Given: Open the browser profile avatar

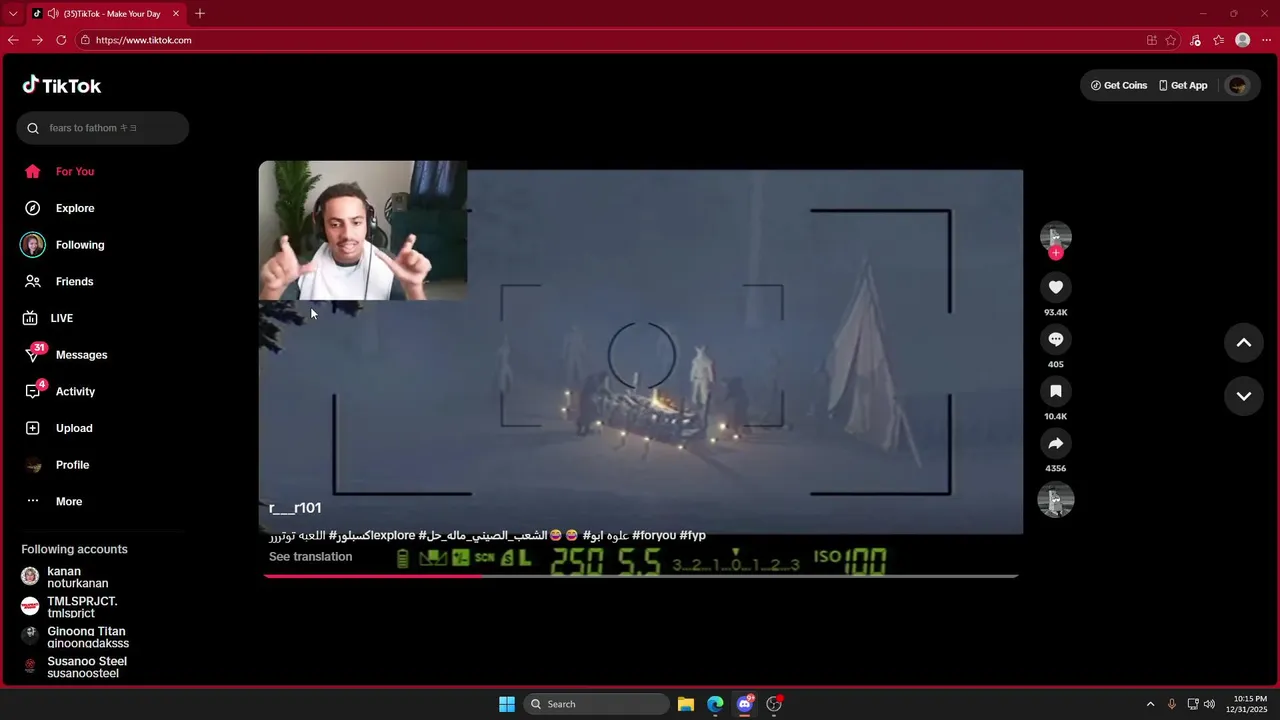Looking at the screenshot, I should tap(1243, 40).
